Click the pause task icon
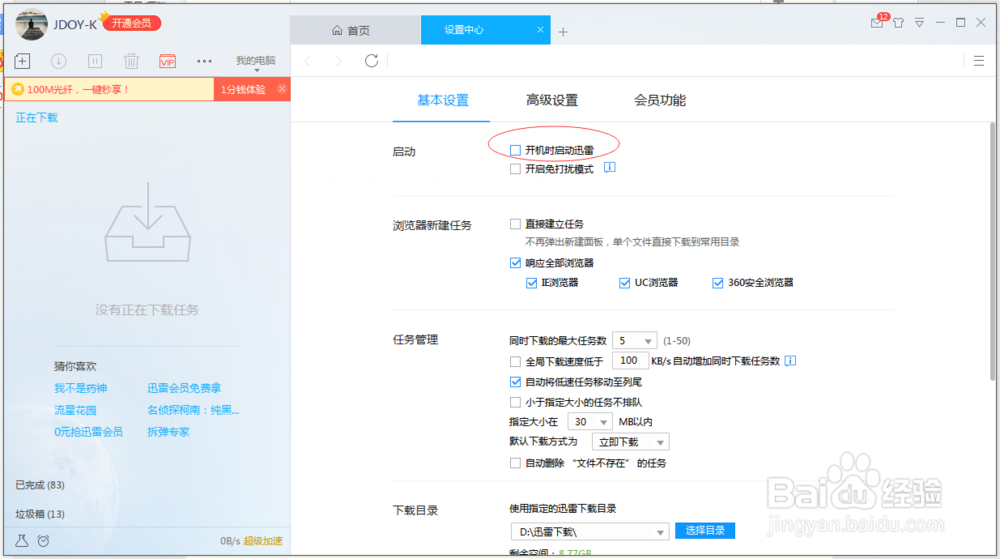The image size is (1000, 559). pyautogui.click(x=94, y=61)
